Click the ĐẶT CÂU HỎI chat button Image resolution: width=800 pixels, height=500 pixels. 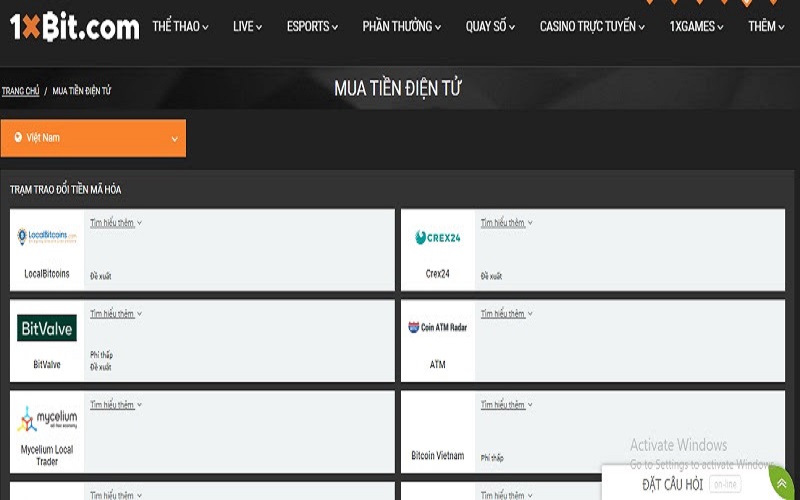(x=690, y=484)
